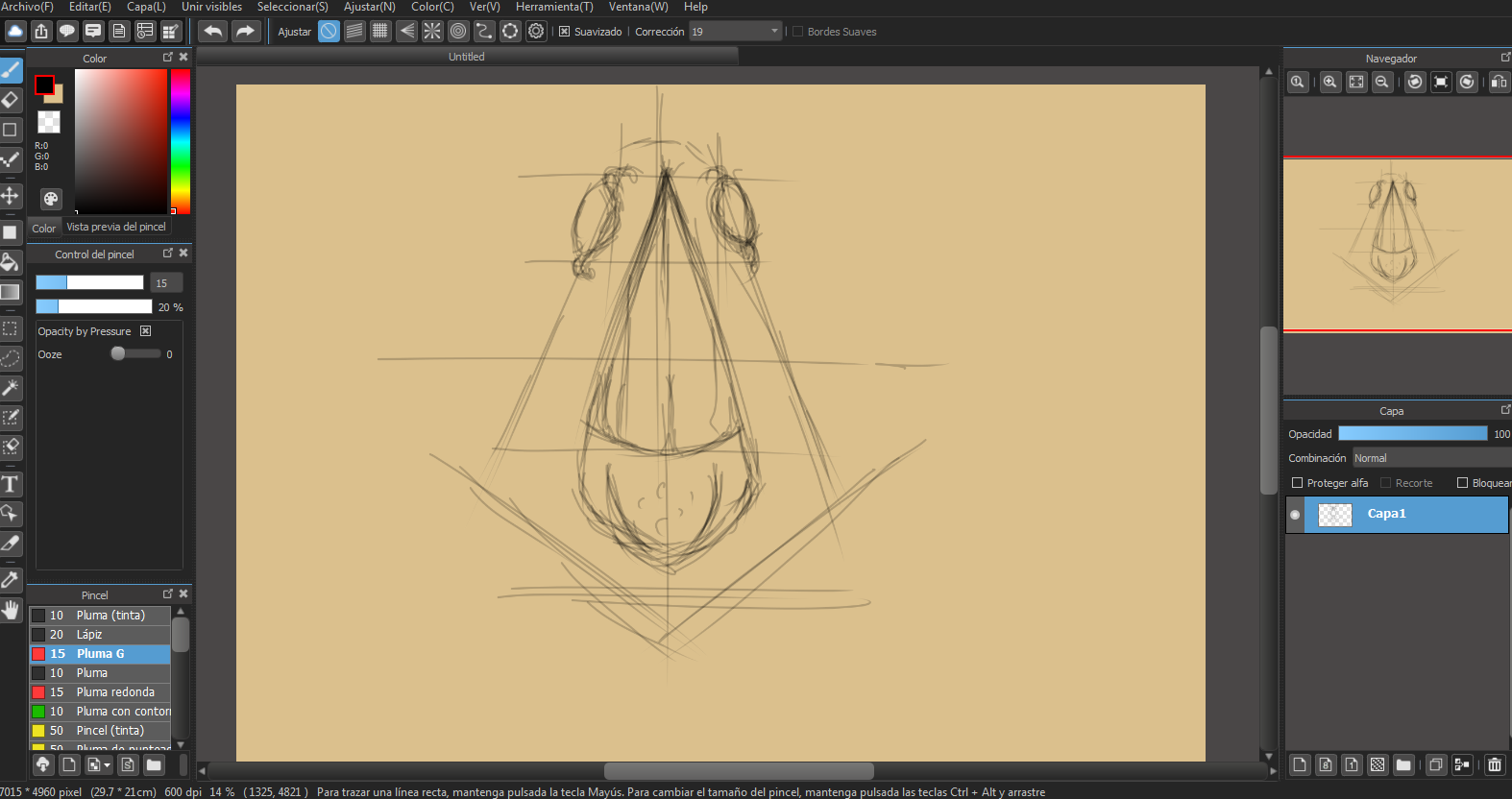
Task: Select the Hand pan tool
Action: click(x=11, y=610)
